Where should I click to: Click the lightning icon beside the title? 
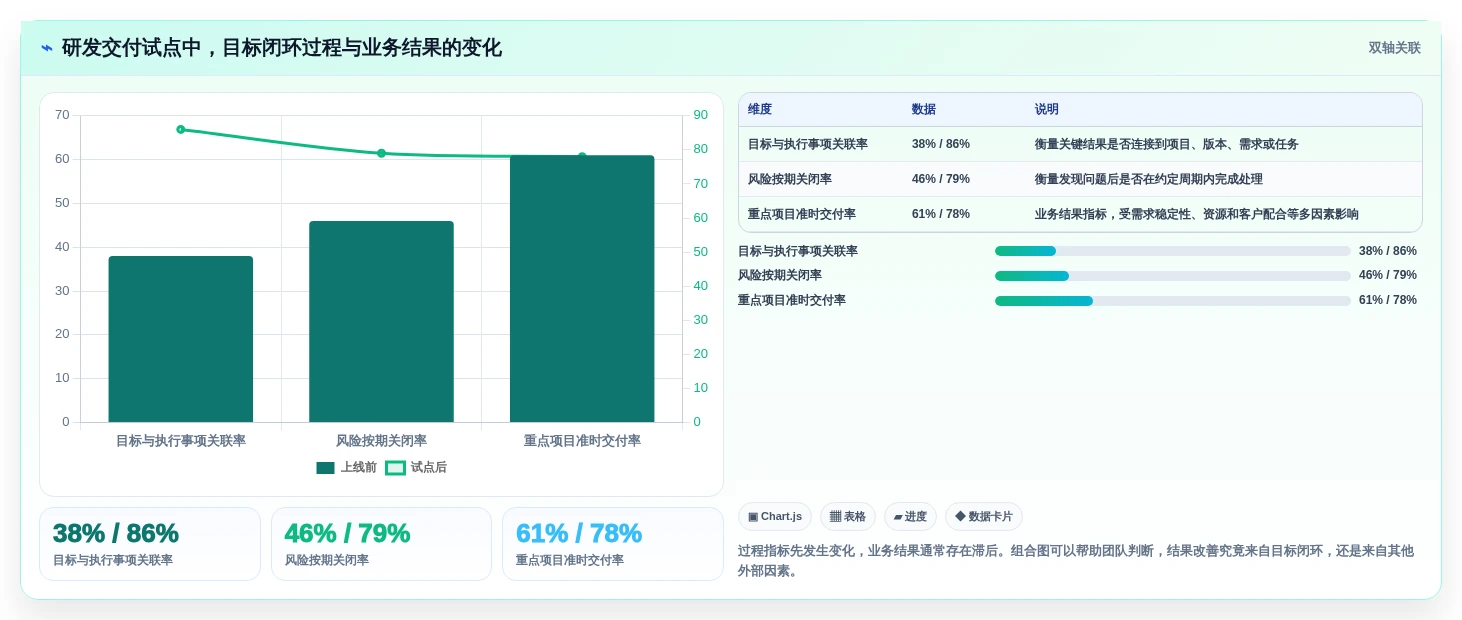(47, 48)
